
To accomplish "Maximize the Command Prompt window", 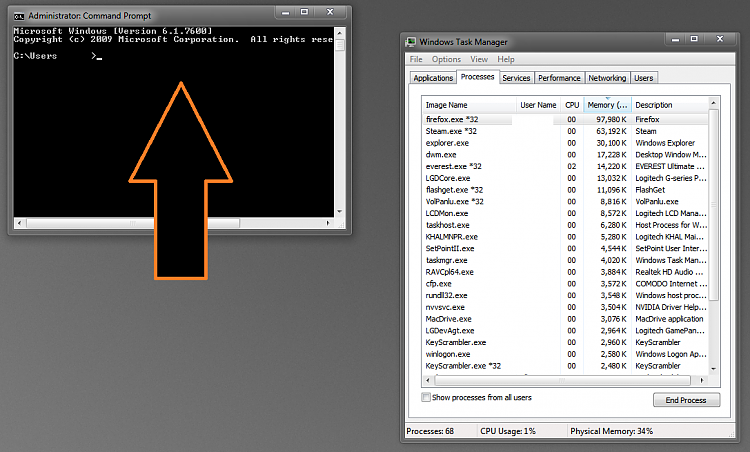I will 304,12.
